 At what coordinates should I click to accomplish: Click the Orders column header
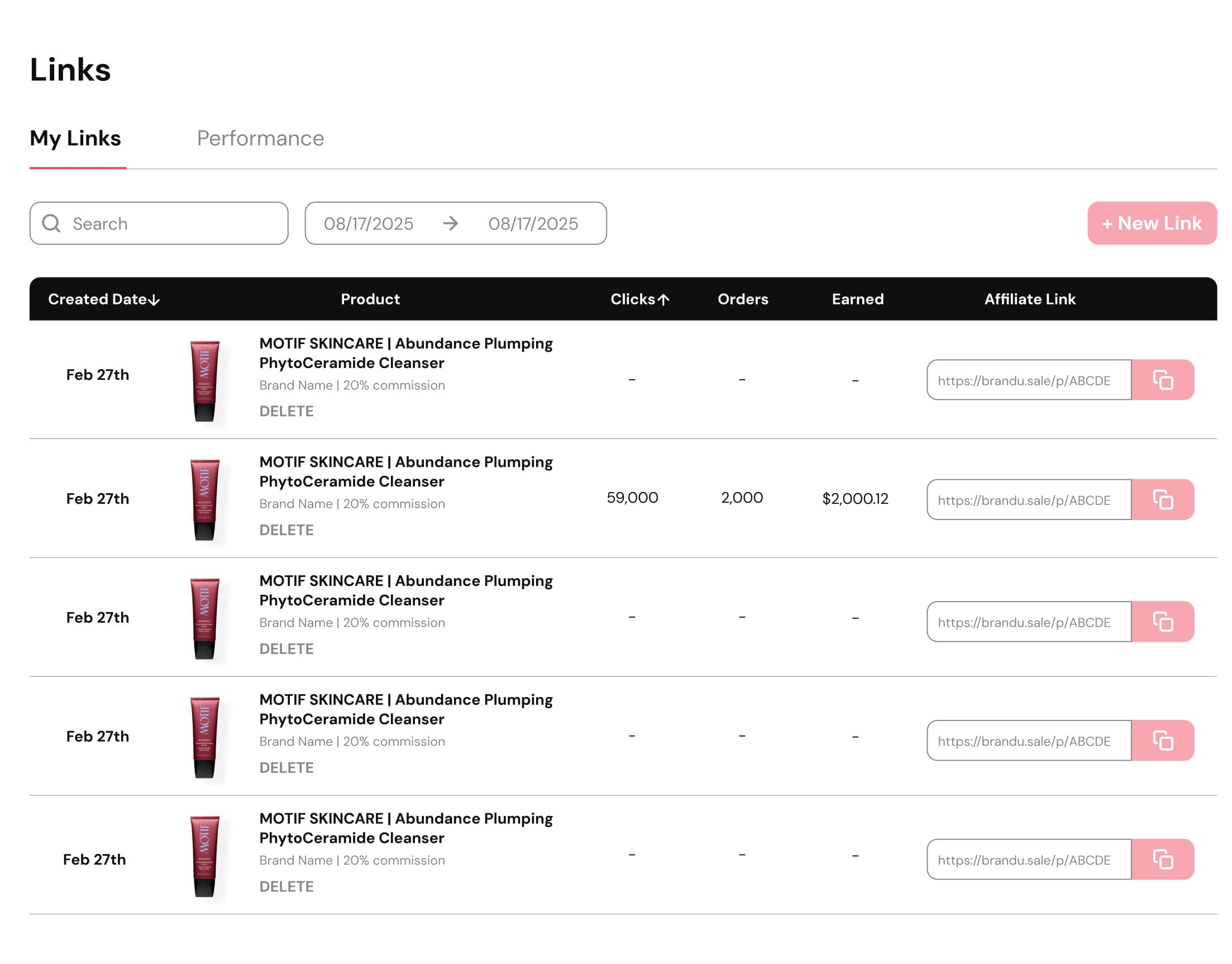[743, 299]
